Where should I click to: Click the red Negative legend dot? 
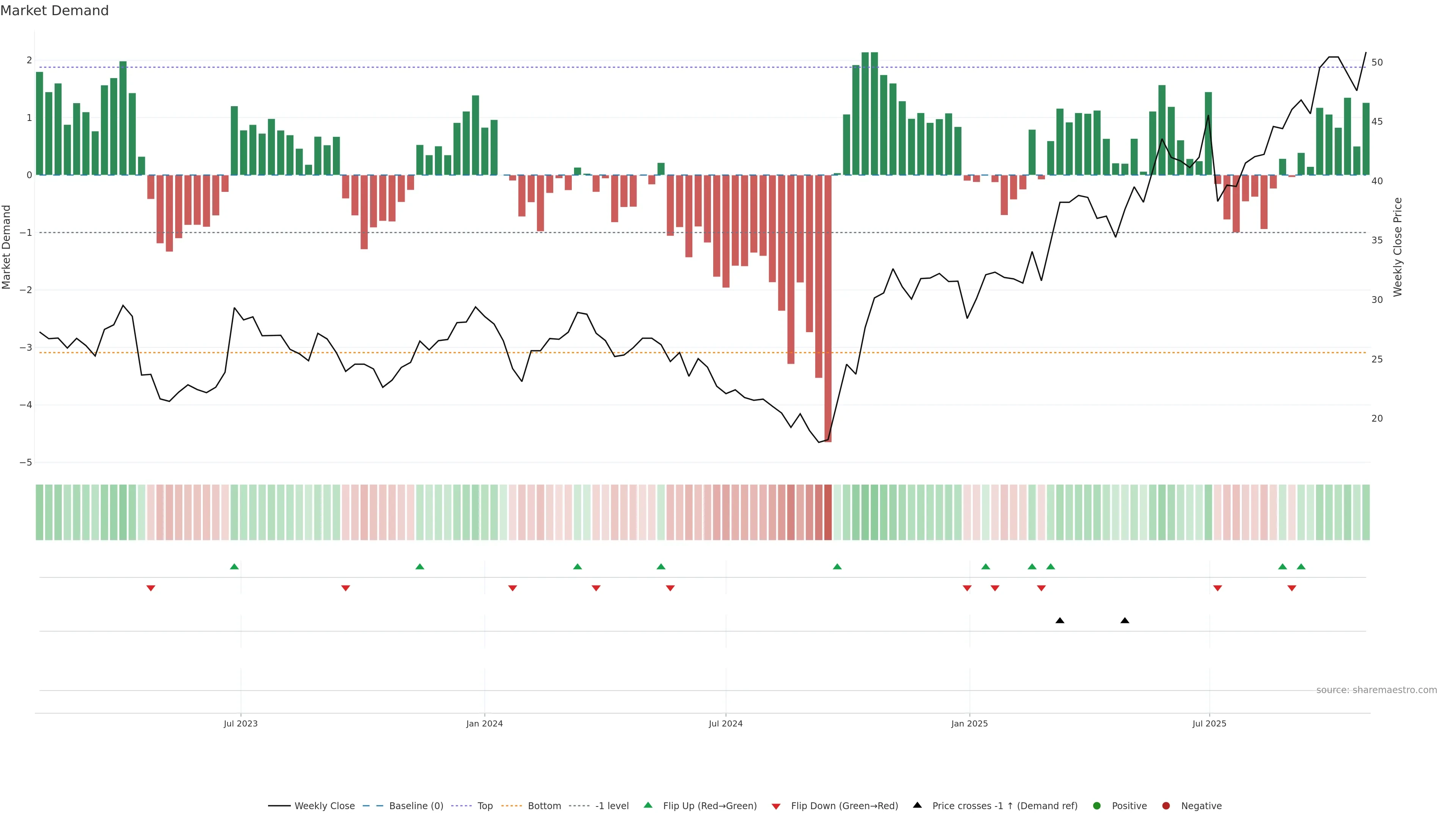(1166, 806)
